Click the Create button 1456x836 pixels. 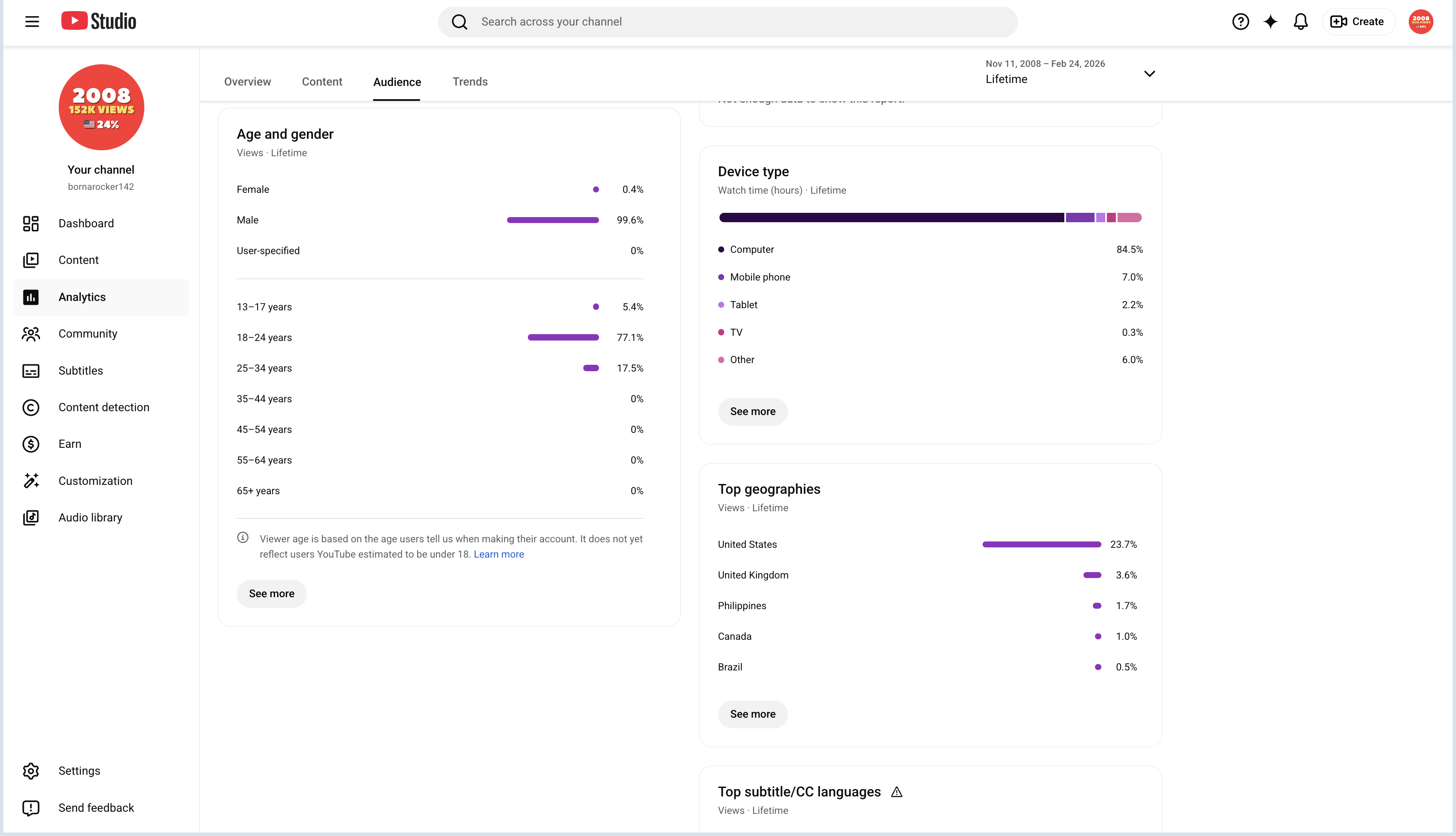point(1357,22)
